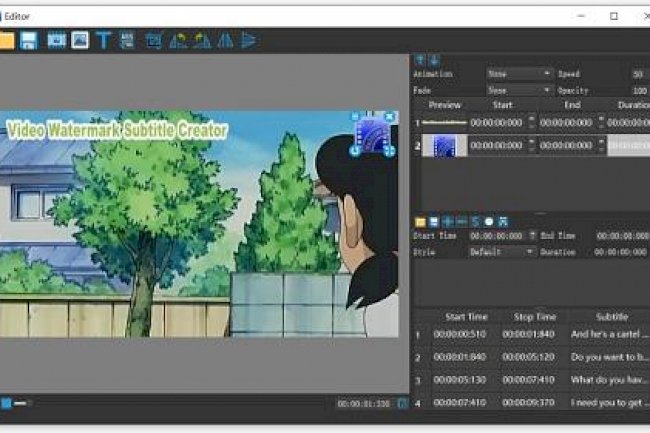The height and width of the screenshot is (433, 650).
Task: Click the subtitle Start Time stepper arrow
Action: 532,236
